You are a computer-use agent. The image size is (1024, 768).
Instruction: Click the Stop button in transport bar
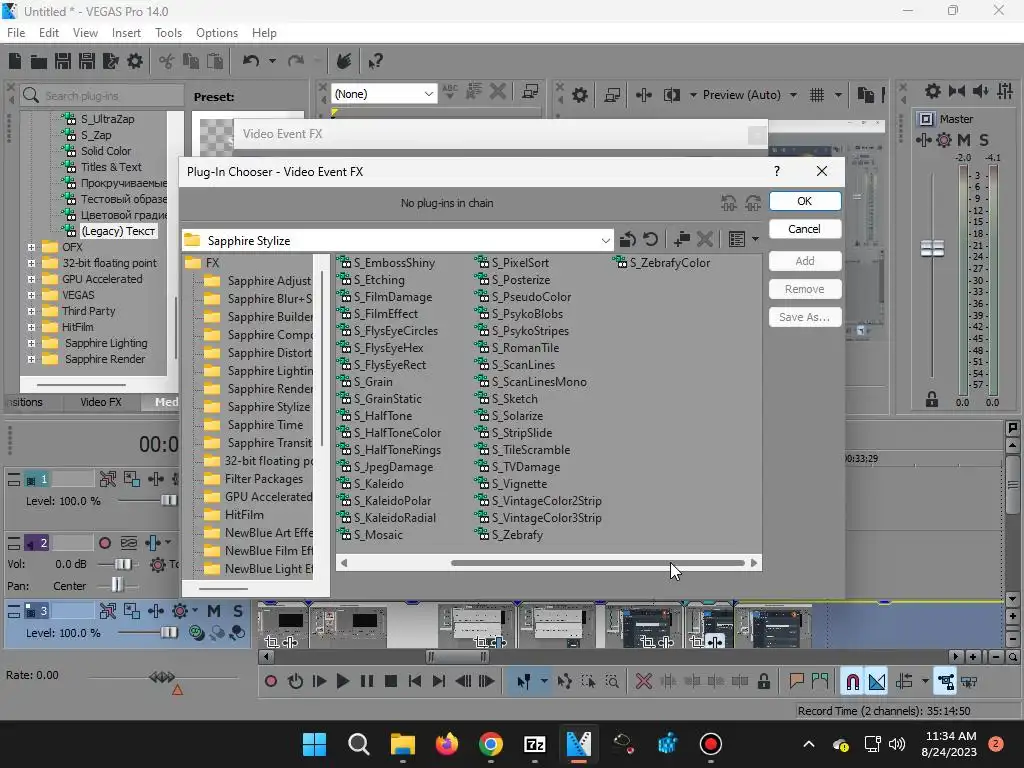coord(391,682)
